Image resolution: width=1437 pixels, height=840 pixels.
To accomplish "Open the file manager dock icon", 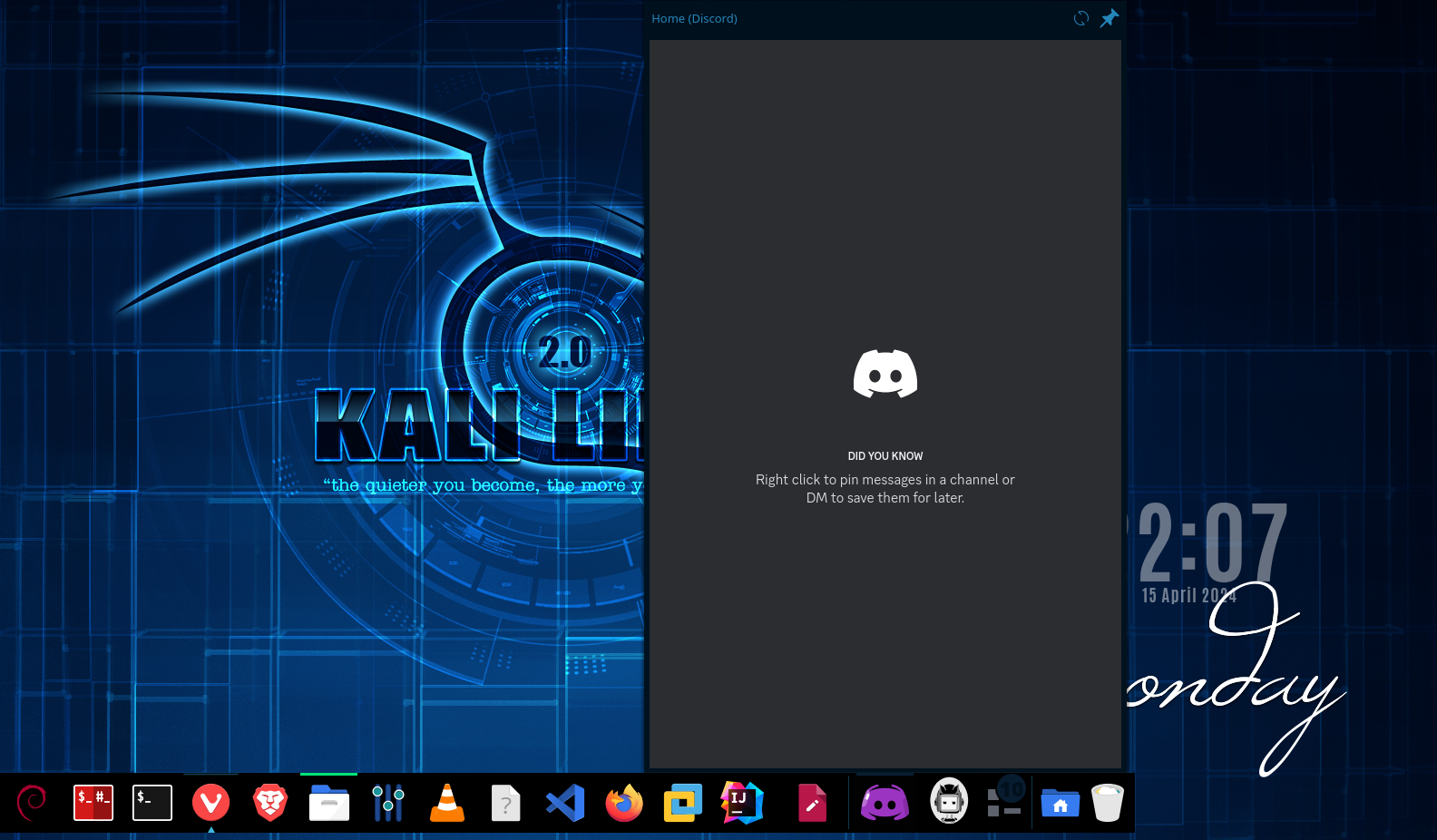I will click(329, 803).
